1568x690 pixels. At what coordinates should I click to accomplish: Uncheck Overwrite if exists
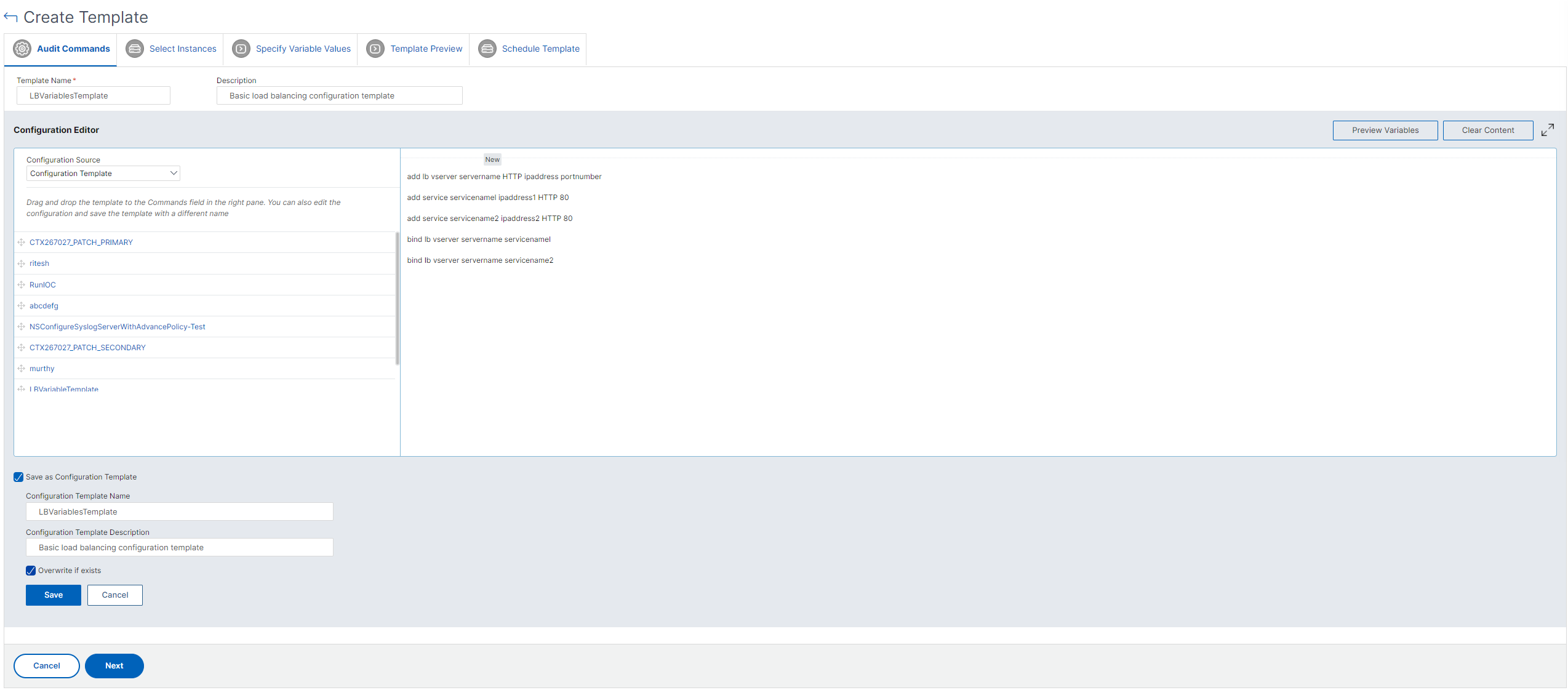(31, 571)
